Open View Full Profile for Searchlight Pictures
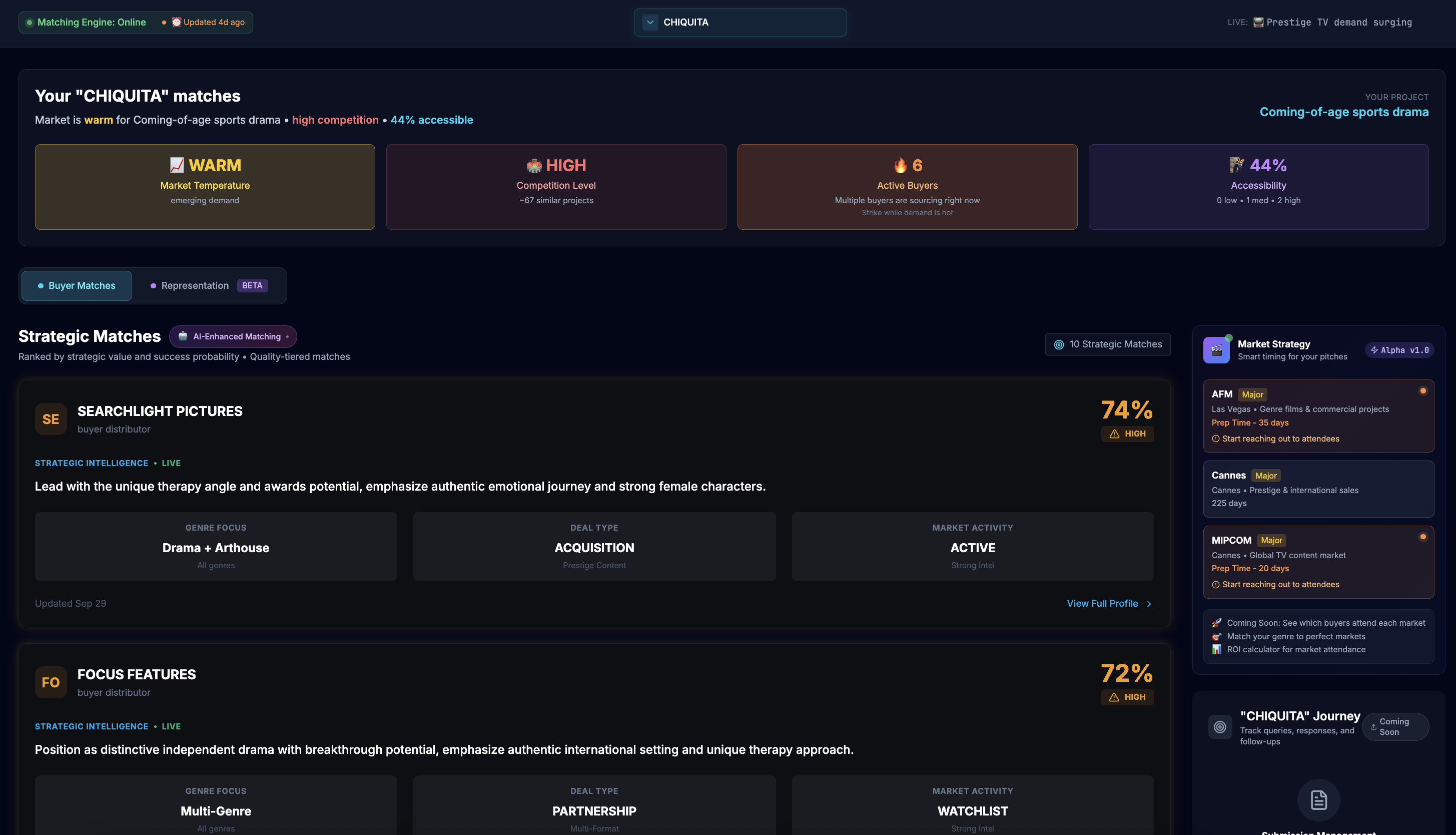 (x=1109, y=604)
